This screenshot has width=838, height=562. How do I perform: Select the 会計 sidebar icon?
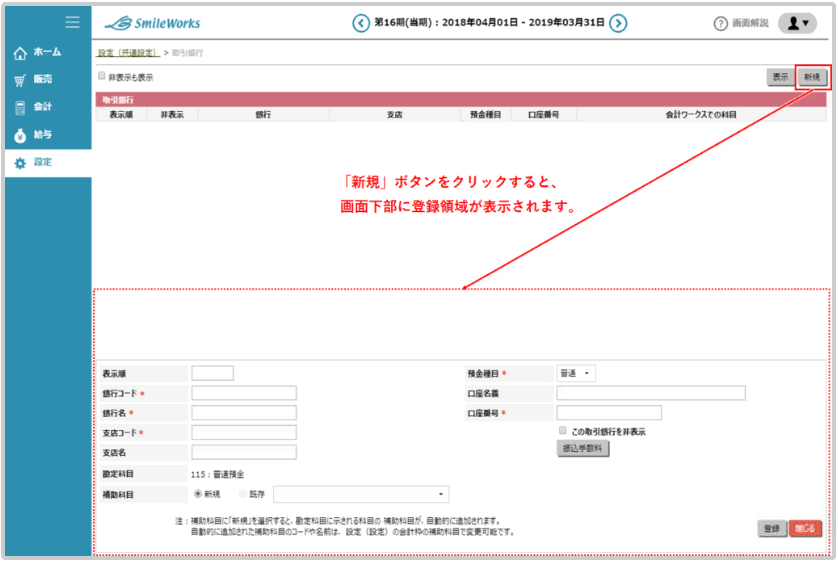point(20,107)
